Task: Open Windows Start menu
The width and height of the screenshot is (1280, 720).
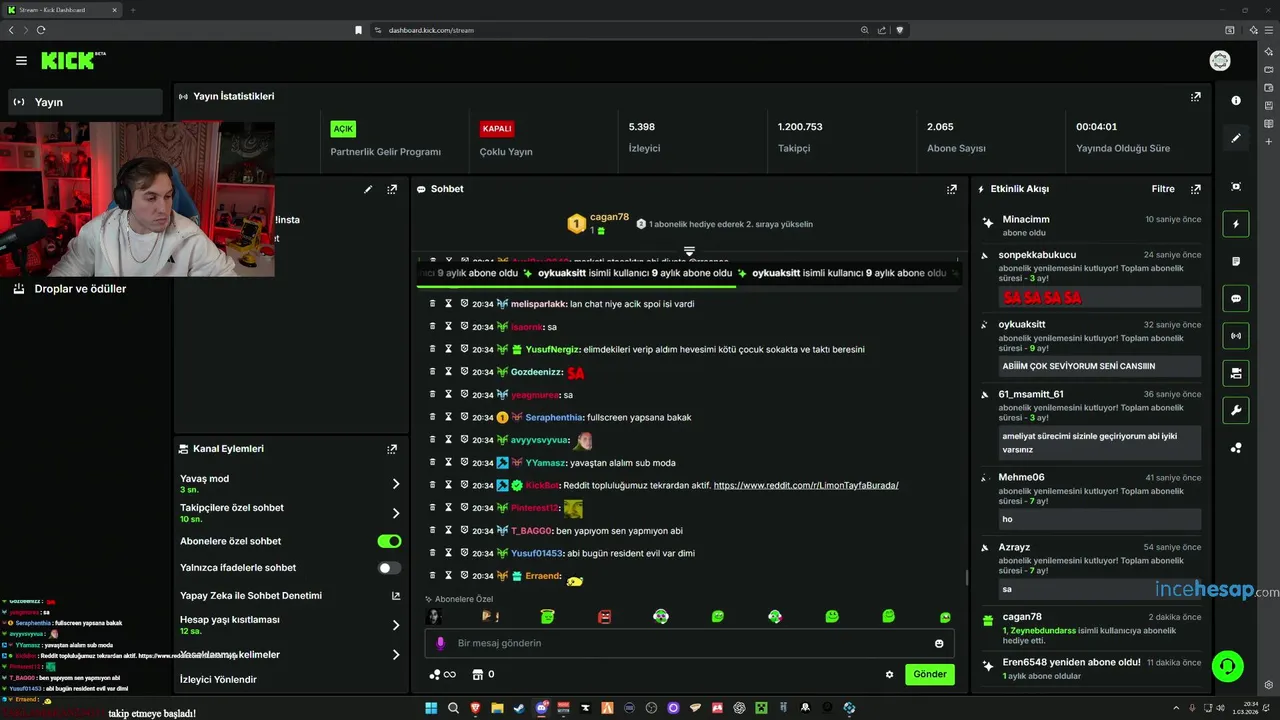Action: pos(431,708)
